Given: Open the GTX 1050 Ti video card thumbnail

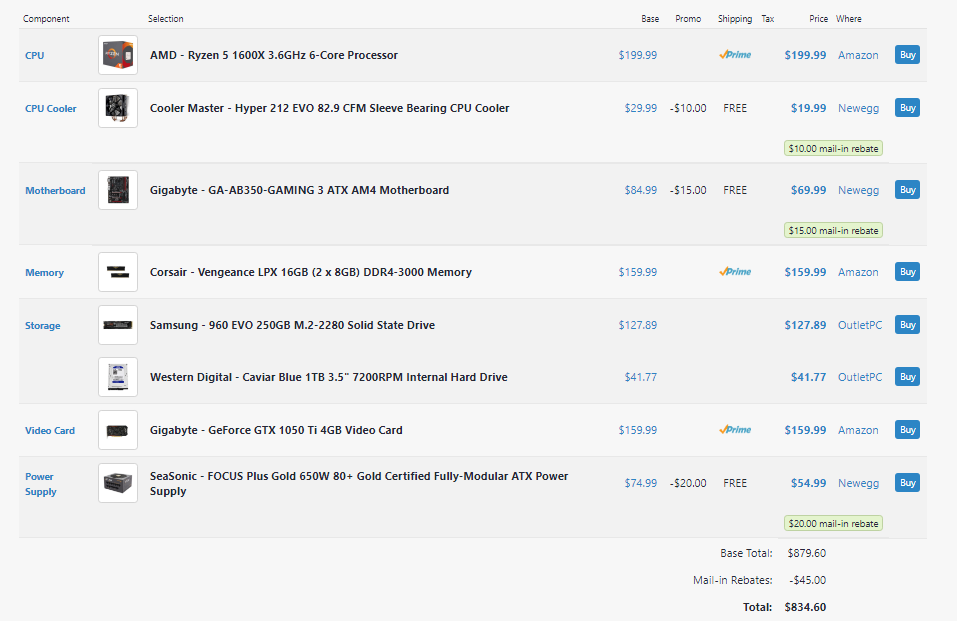Looking at the screenshot, I should [x=118, y=430].
